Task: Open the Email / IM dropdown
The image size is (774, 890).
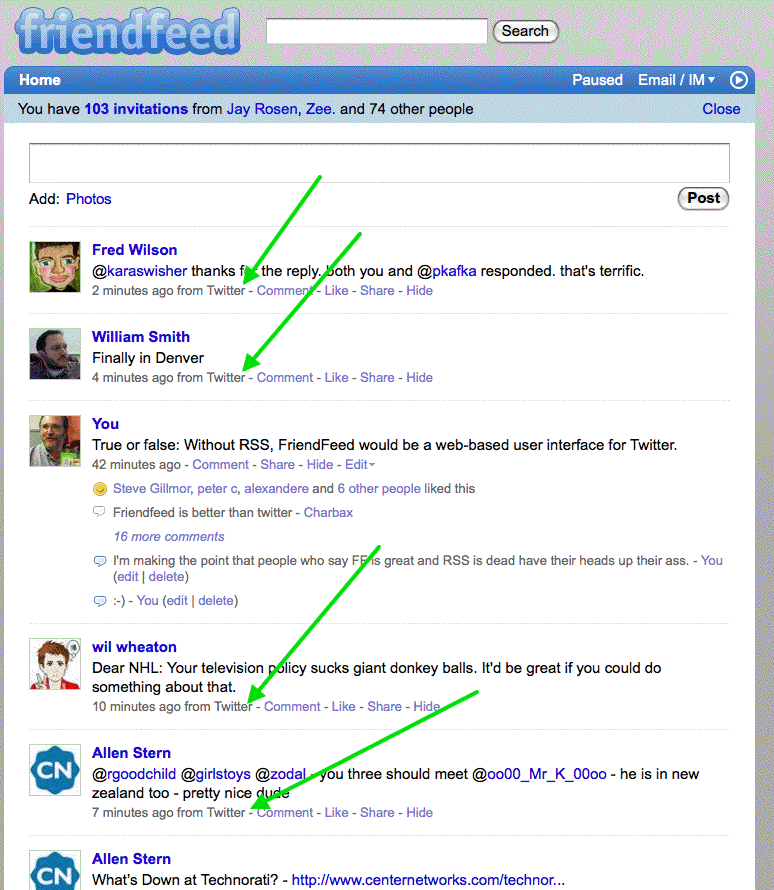Action: (679, 80)
